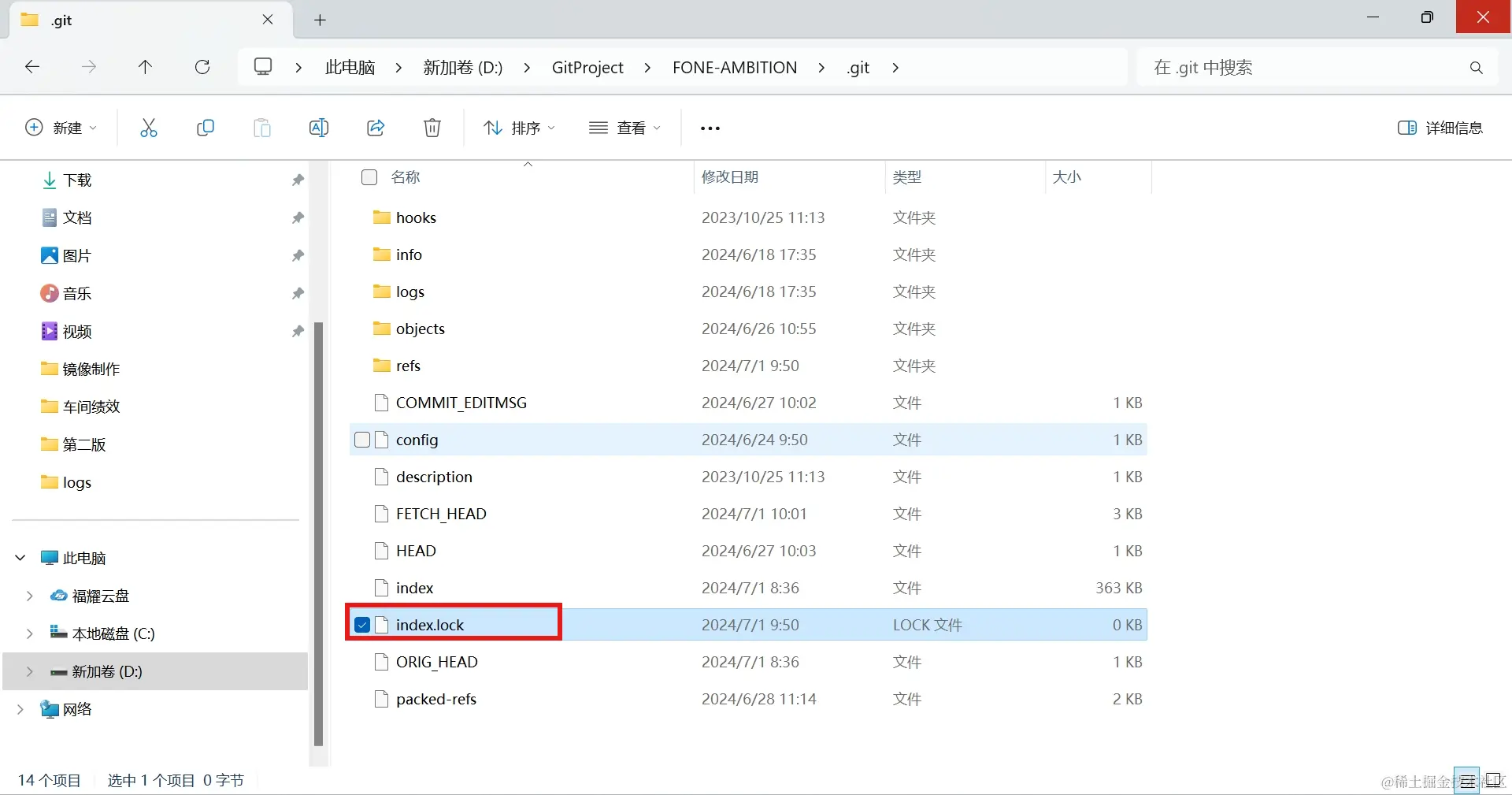The image size is (1512, 795).
Task: Unpin 文档 via its pin icon
Action: [298, 218]
